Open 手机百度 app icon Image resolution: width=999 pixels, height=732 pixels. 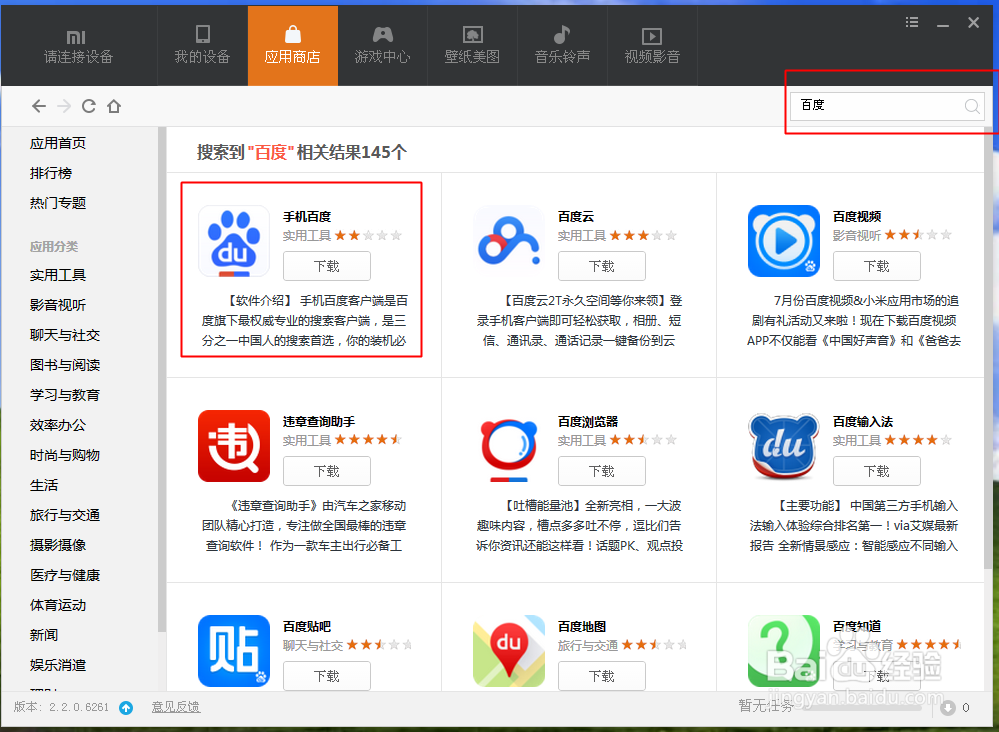pyautogui.click(x=233, y=241)
